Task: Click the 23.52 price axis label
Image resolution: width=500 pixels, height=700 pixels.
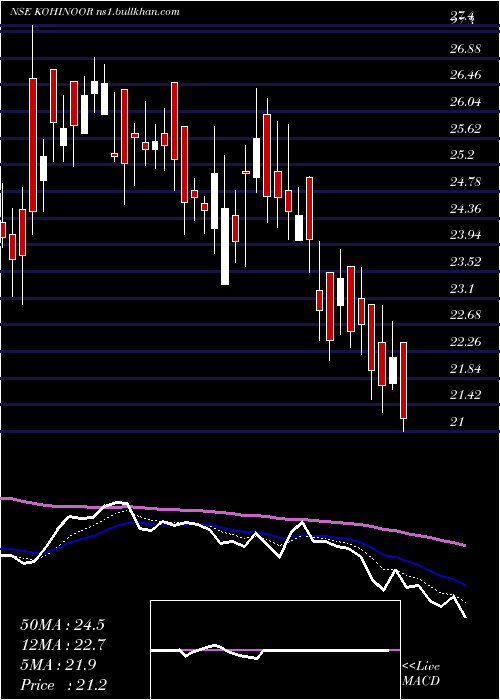Action: pyautogui.click(x=465, y=262)
